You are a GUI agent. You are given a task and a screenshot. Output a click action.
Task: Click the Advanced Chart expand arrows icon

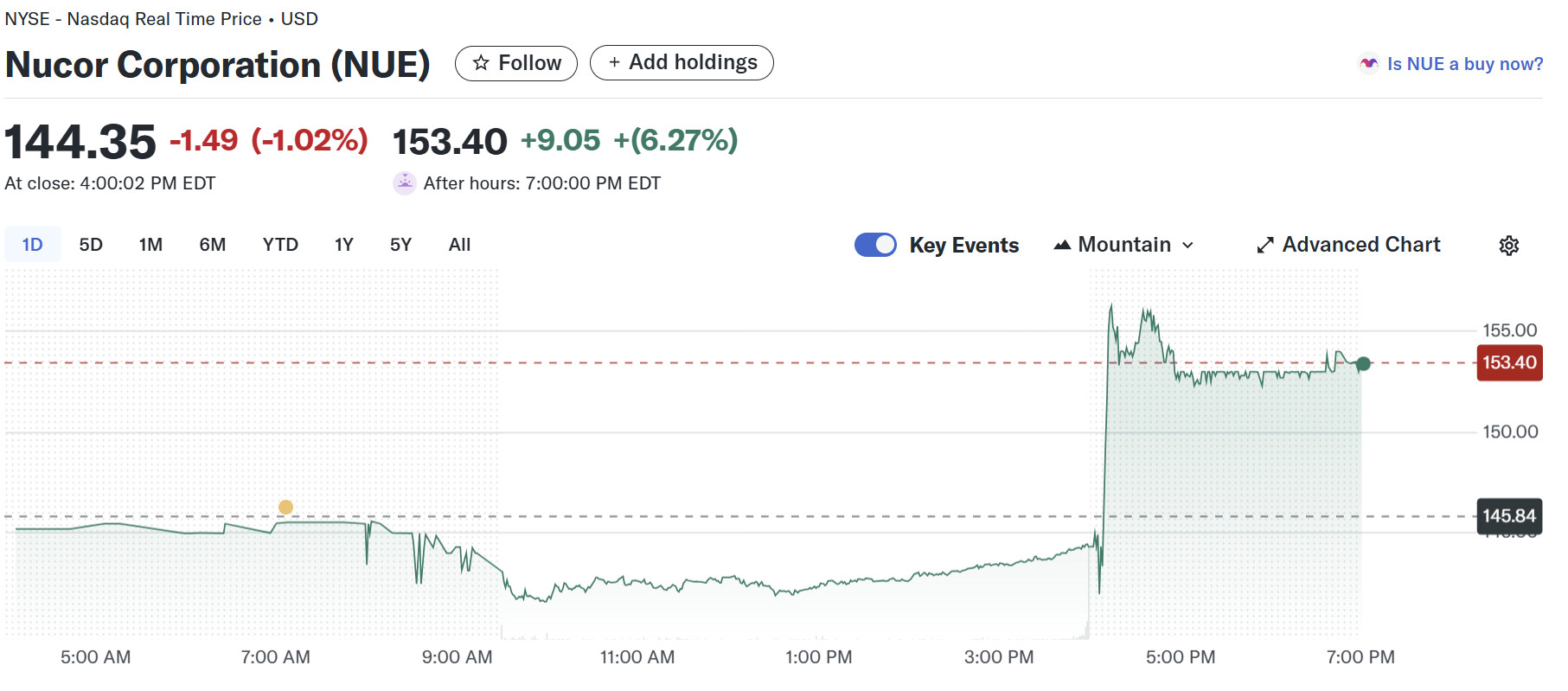(1264, 246)
